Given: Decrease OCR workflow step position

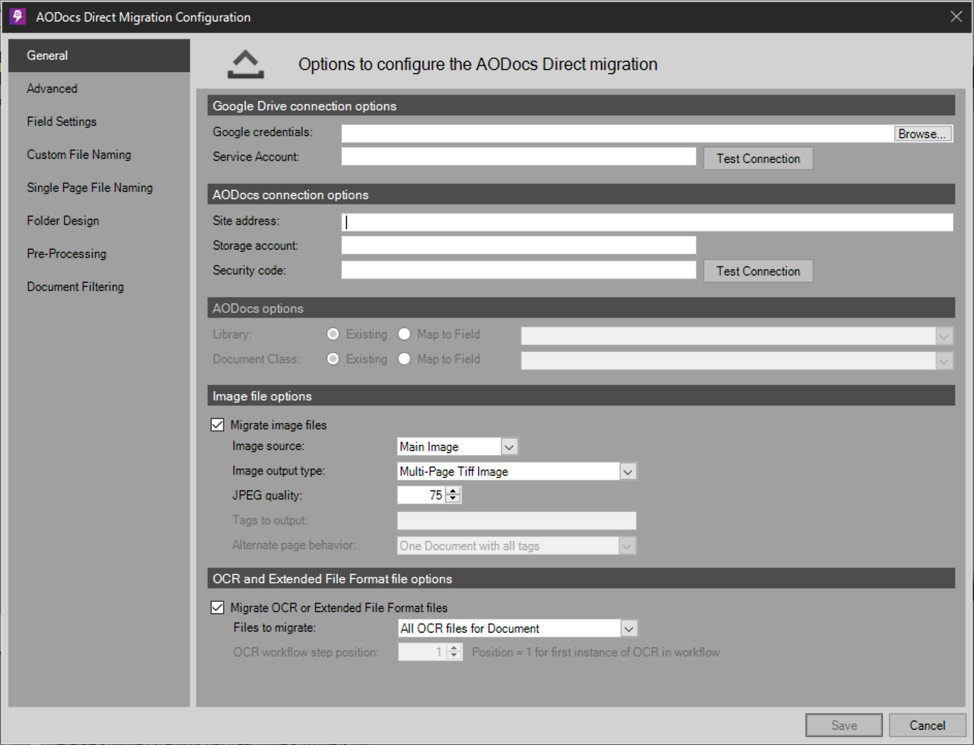Looking at the screenshot, I should 454,656.
